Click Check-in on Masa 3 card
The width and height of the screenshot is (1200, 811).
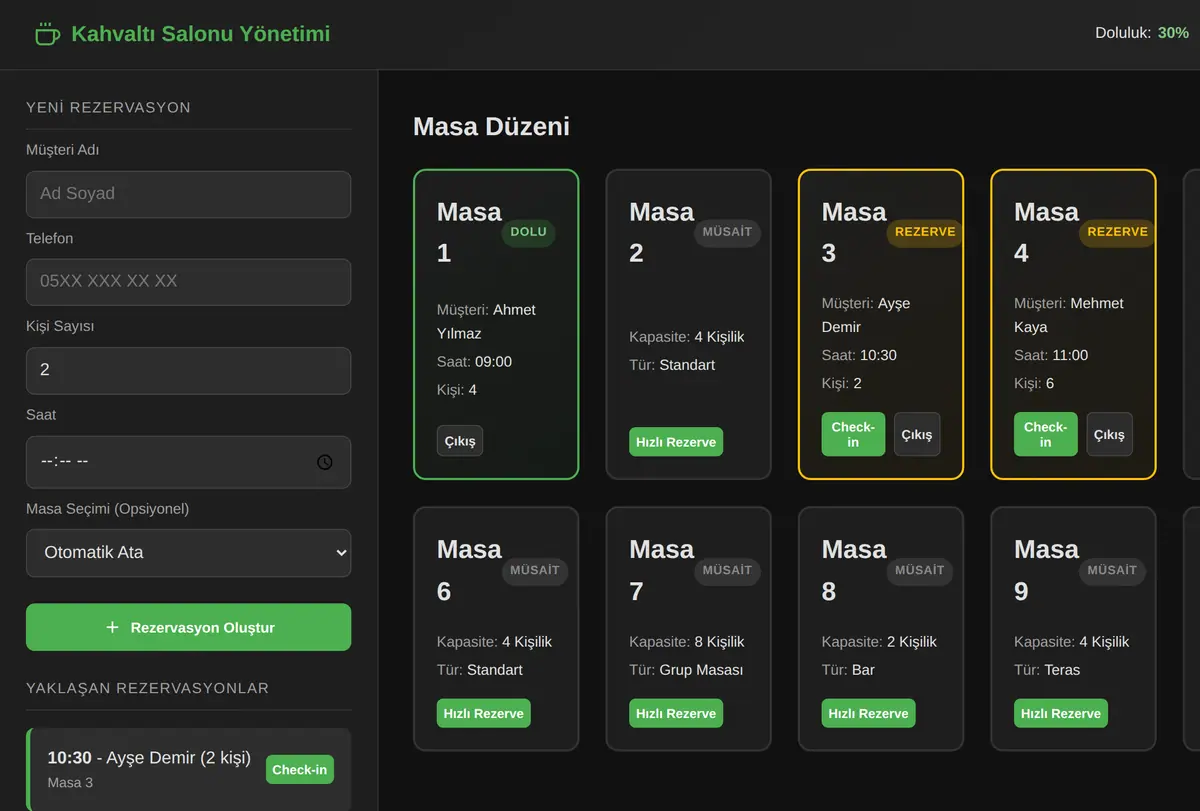pyautogui.click(x=853, y=434)
